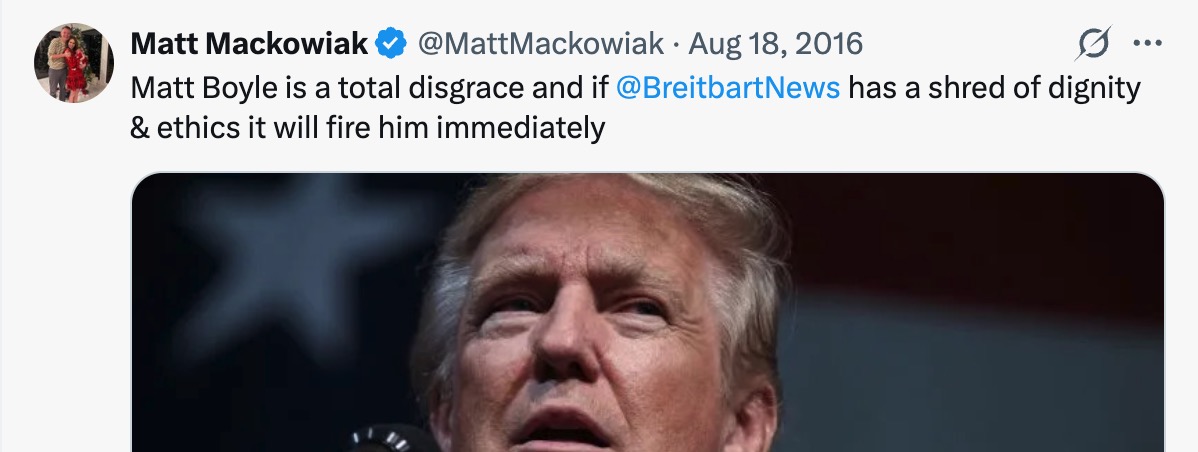Click the phrase "shred of dignity"

coord(1034,88)
